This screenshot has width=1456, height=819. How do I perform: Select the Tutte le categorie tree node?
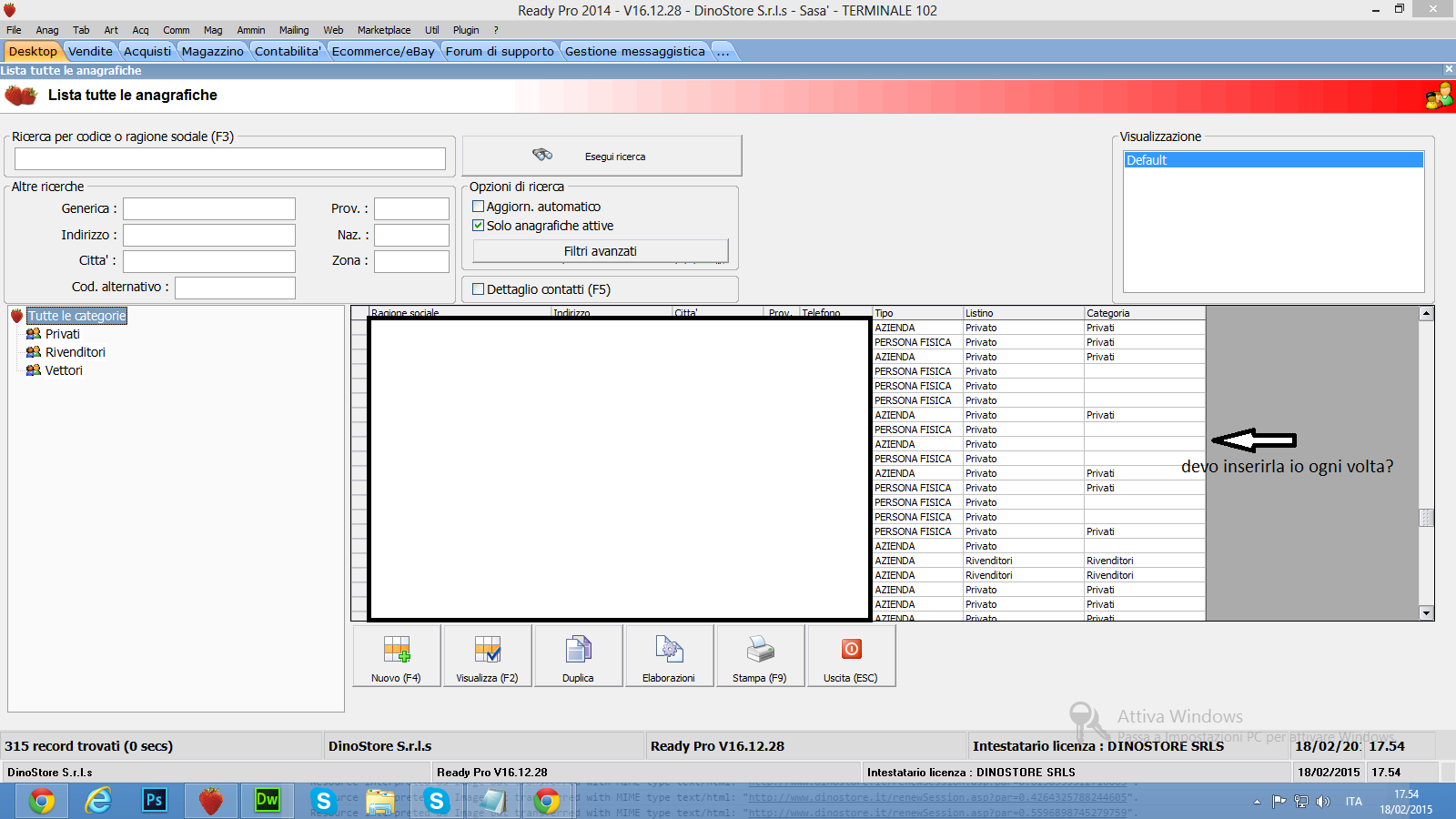76,316
